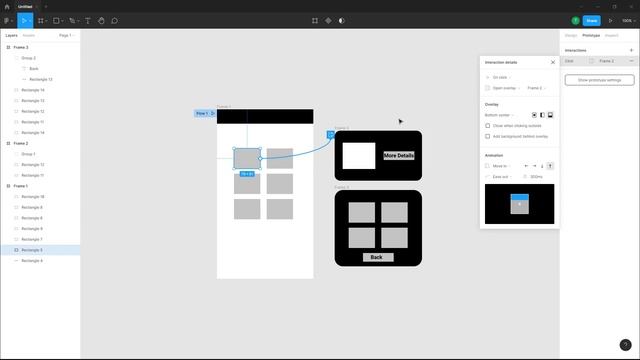Switch to the Inspect tab
This screenshot has height=360, width=640.
coord(611,36)
